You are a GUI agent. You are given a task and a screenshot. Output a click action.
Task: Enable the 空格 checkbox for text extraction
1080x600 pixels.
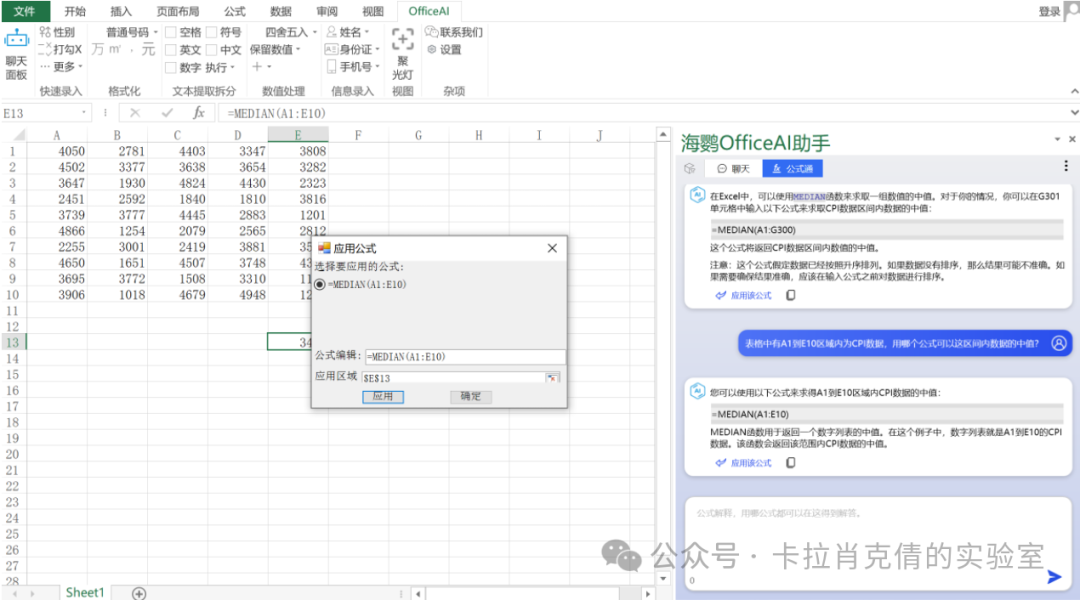pos(170,33)
